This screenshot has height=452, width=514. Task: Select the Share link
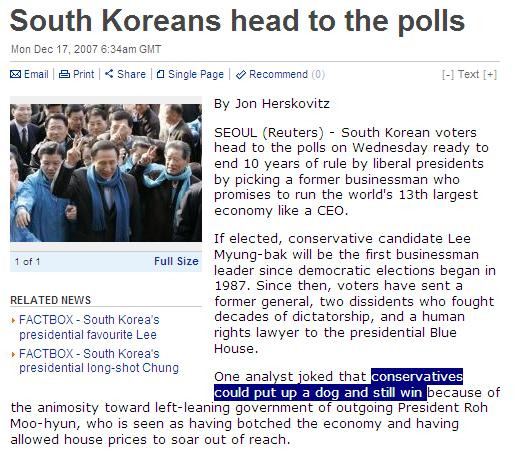131,74
